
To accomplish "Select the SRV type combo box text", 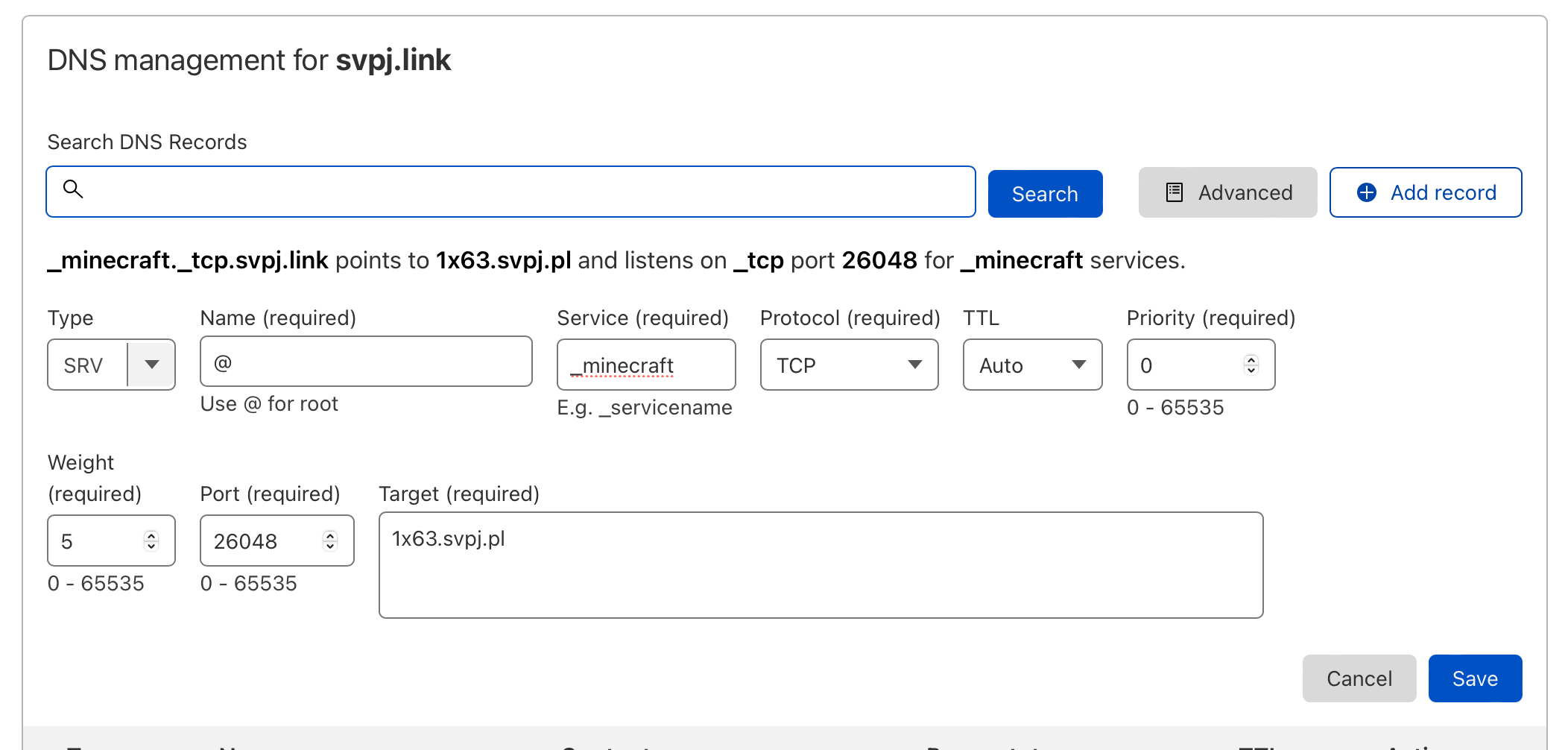I will click(83, 365).
